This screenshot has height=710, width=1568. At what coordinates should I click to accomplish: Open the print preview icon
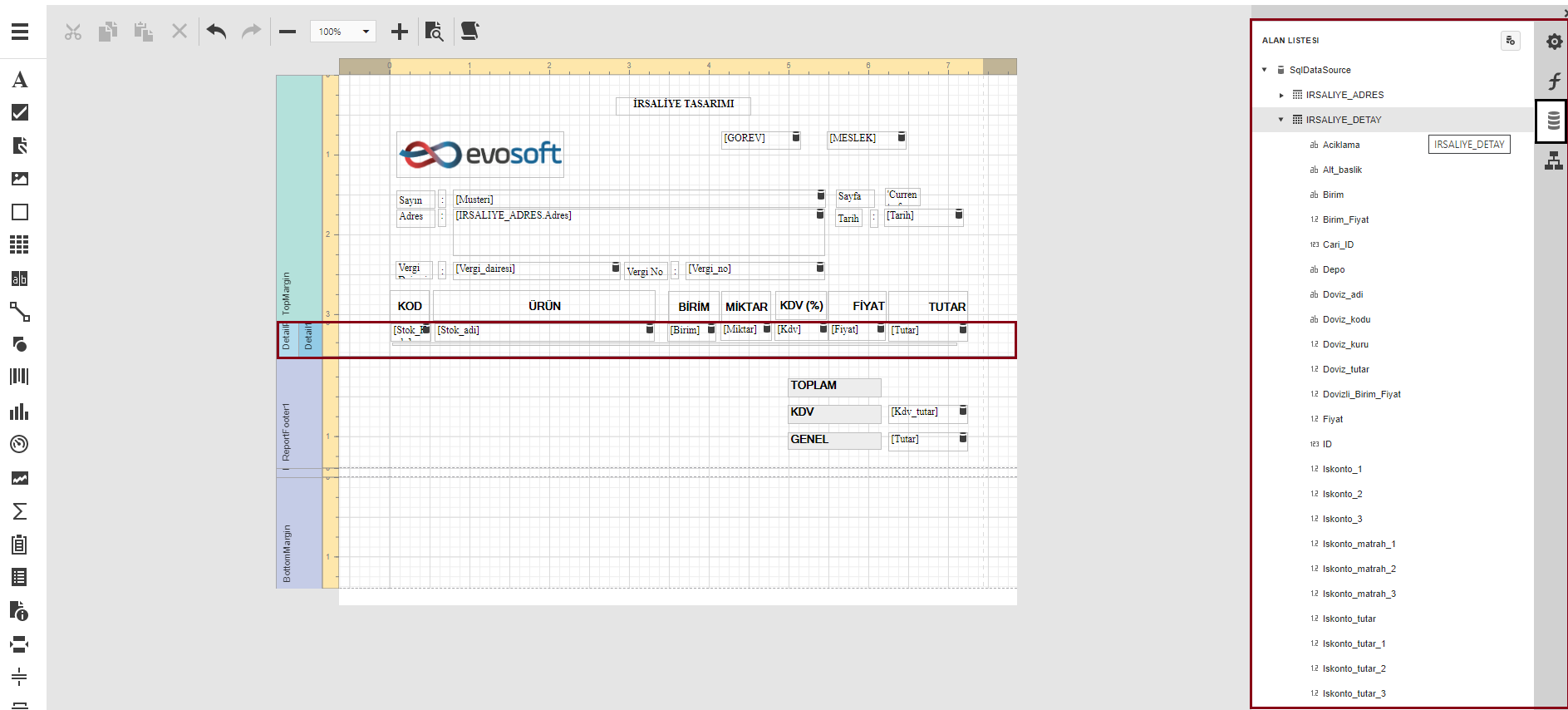[x=434, y=32]
